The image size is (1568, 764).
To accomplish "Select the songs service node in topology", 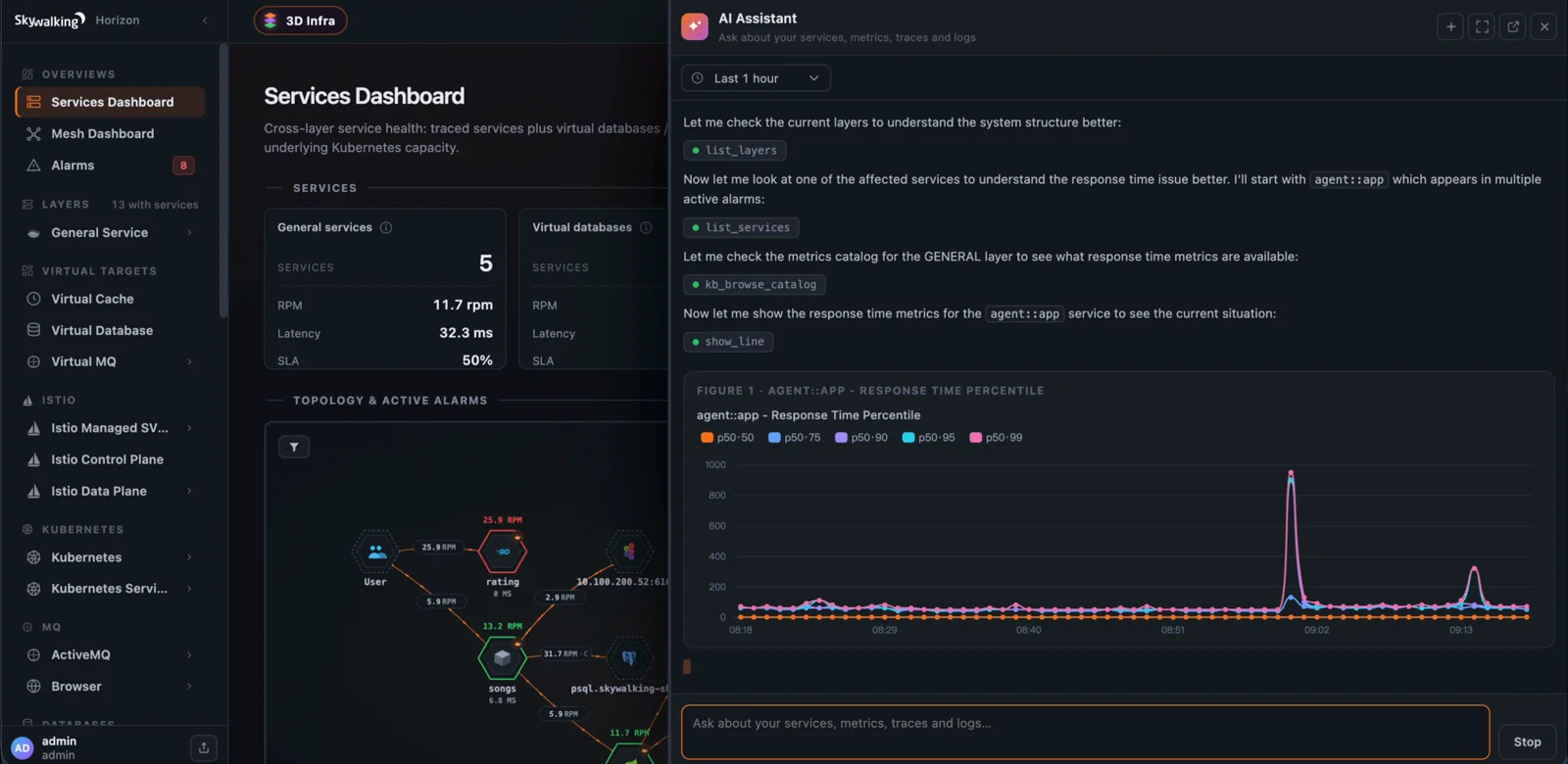I will click(502, 657).
